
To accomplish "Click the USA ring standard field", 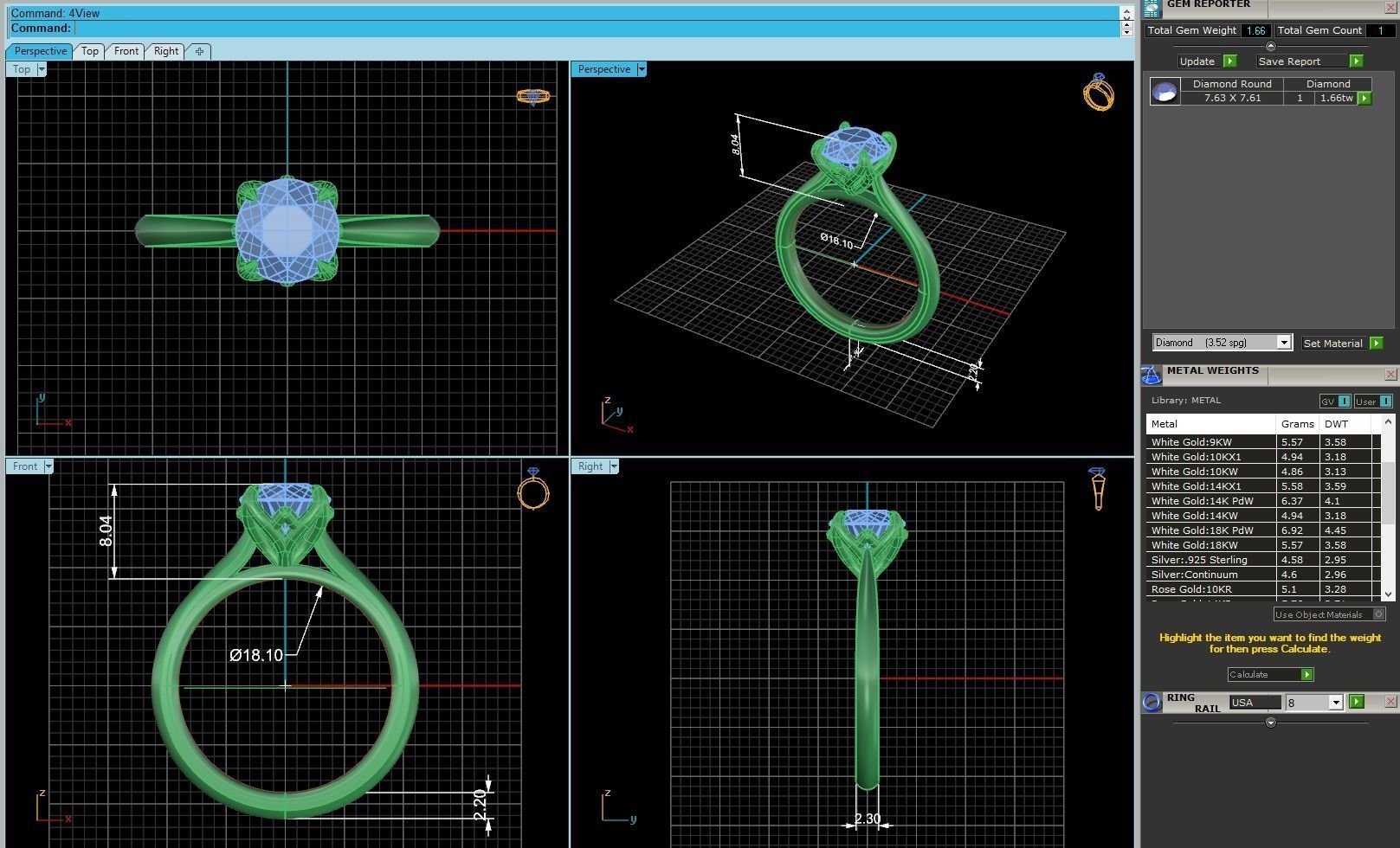I will coord(1255,703).
